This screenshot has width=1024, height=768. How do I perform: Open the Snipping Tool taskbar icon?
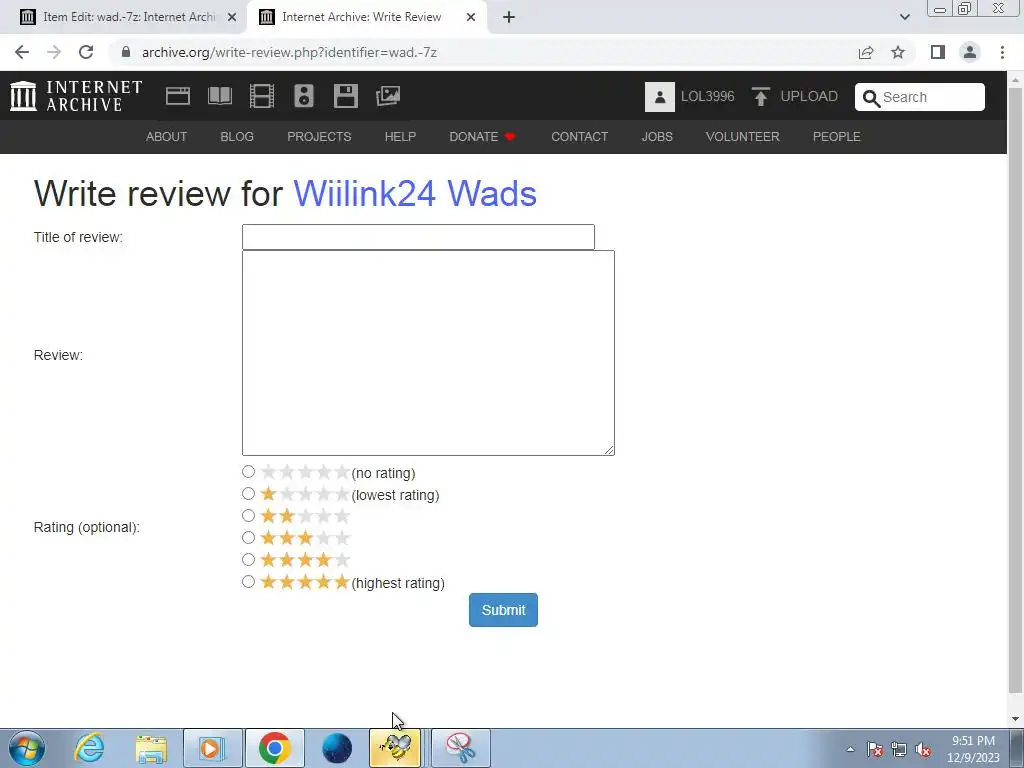460,748
